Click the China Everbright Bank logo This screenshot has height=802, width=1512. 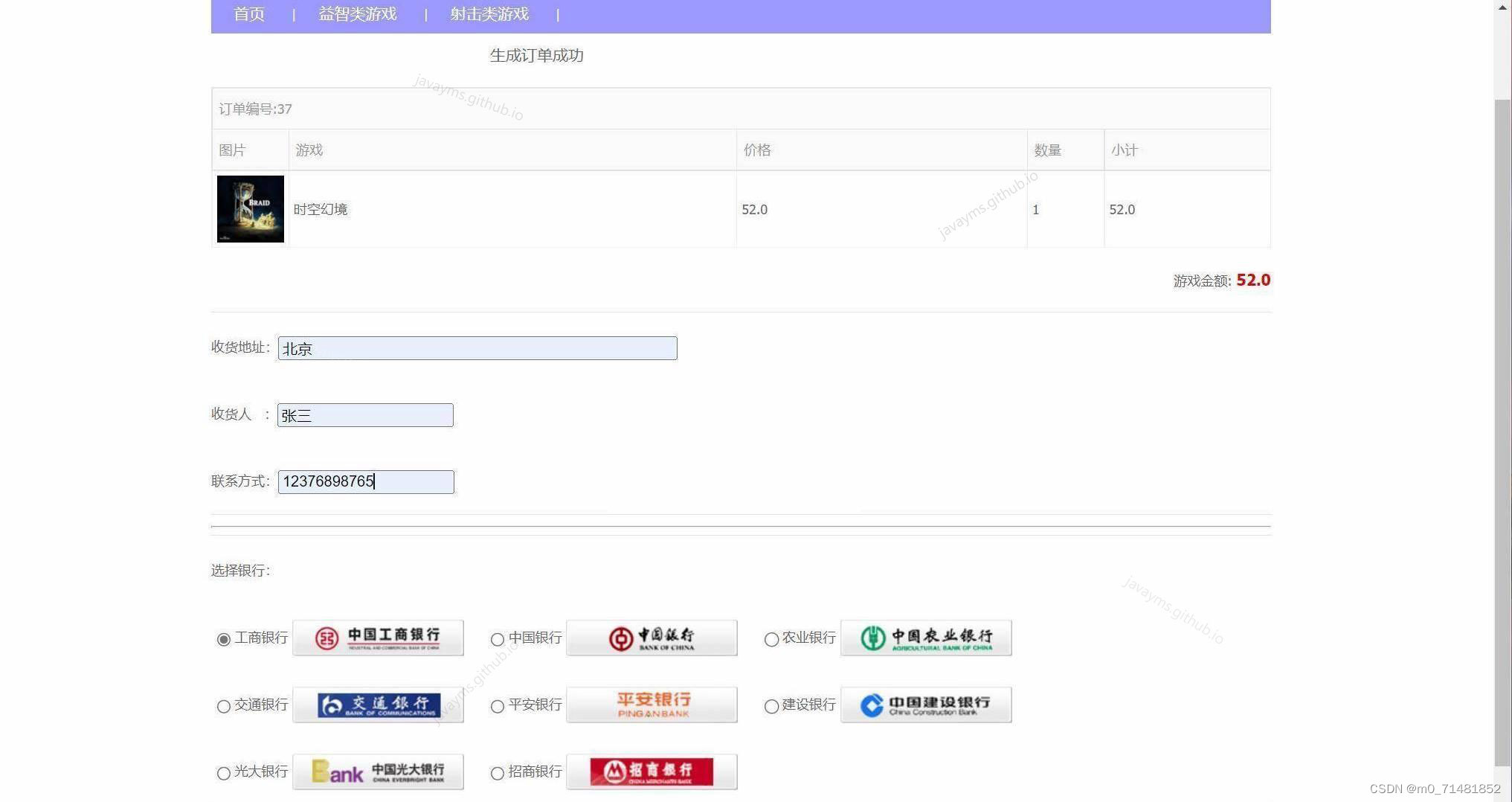pyautogui.click(x=378, y=771)
